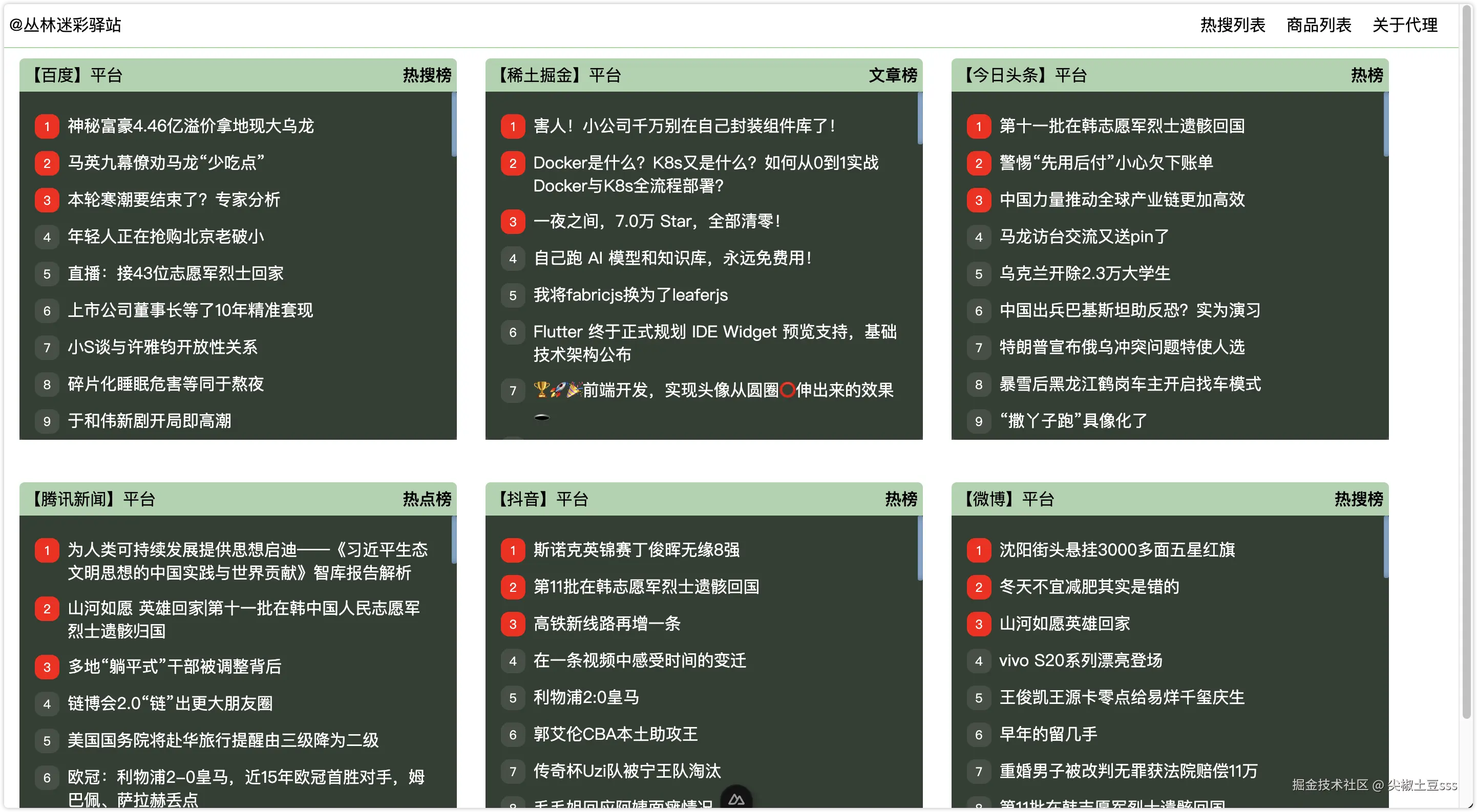This screenshot has height=812, width=1477.
Task: Open 第十一批在韩志愿军烈士遗骸回国 in 今日头条
Action: pos(1122,126)
